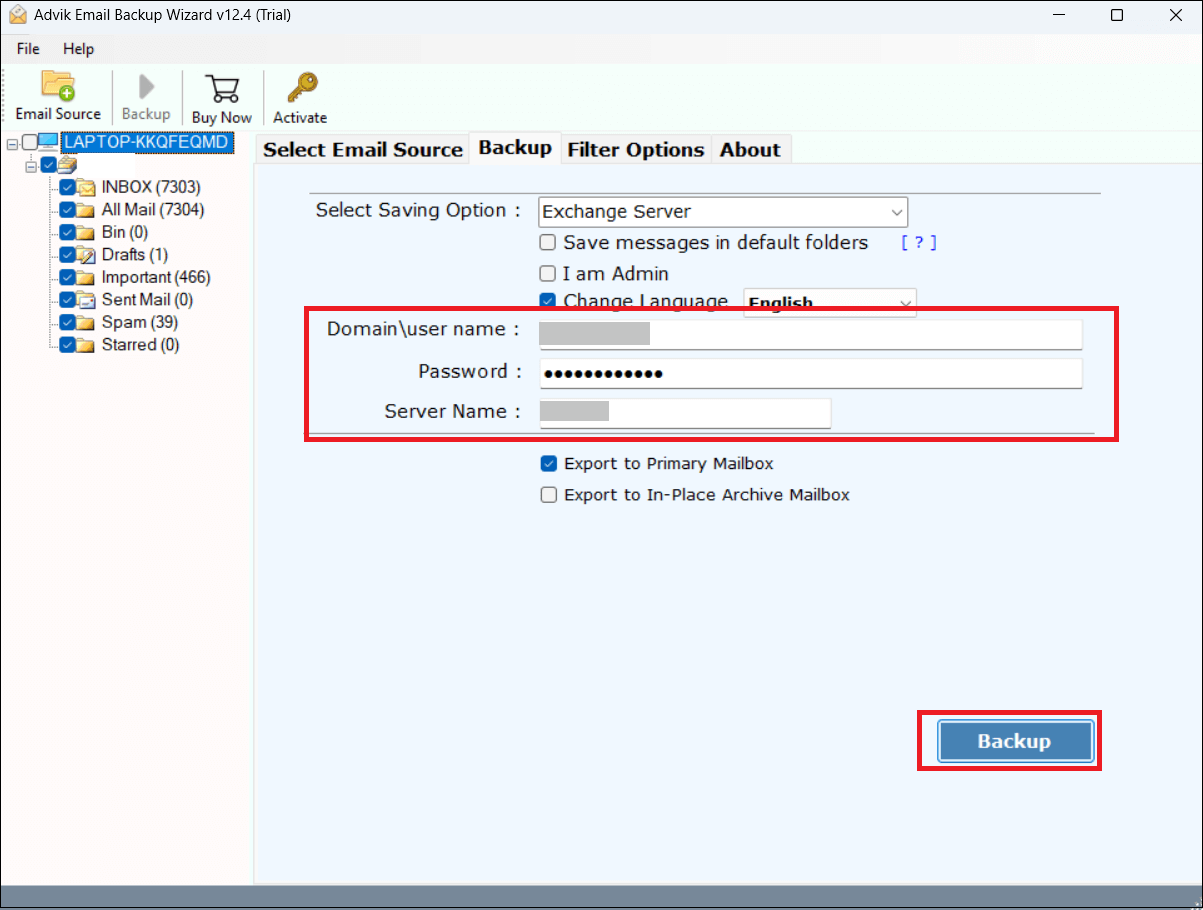The image size is (1203, 910).
Task: Select the Sent Mail (0) tree item
Action: pyautogui.click(x=147, y=300)
